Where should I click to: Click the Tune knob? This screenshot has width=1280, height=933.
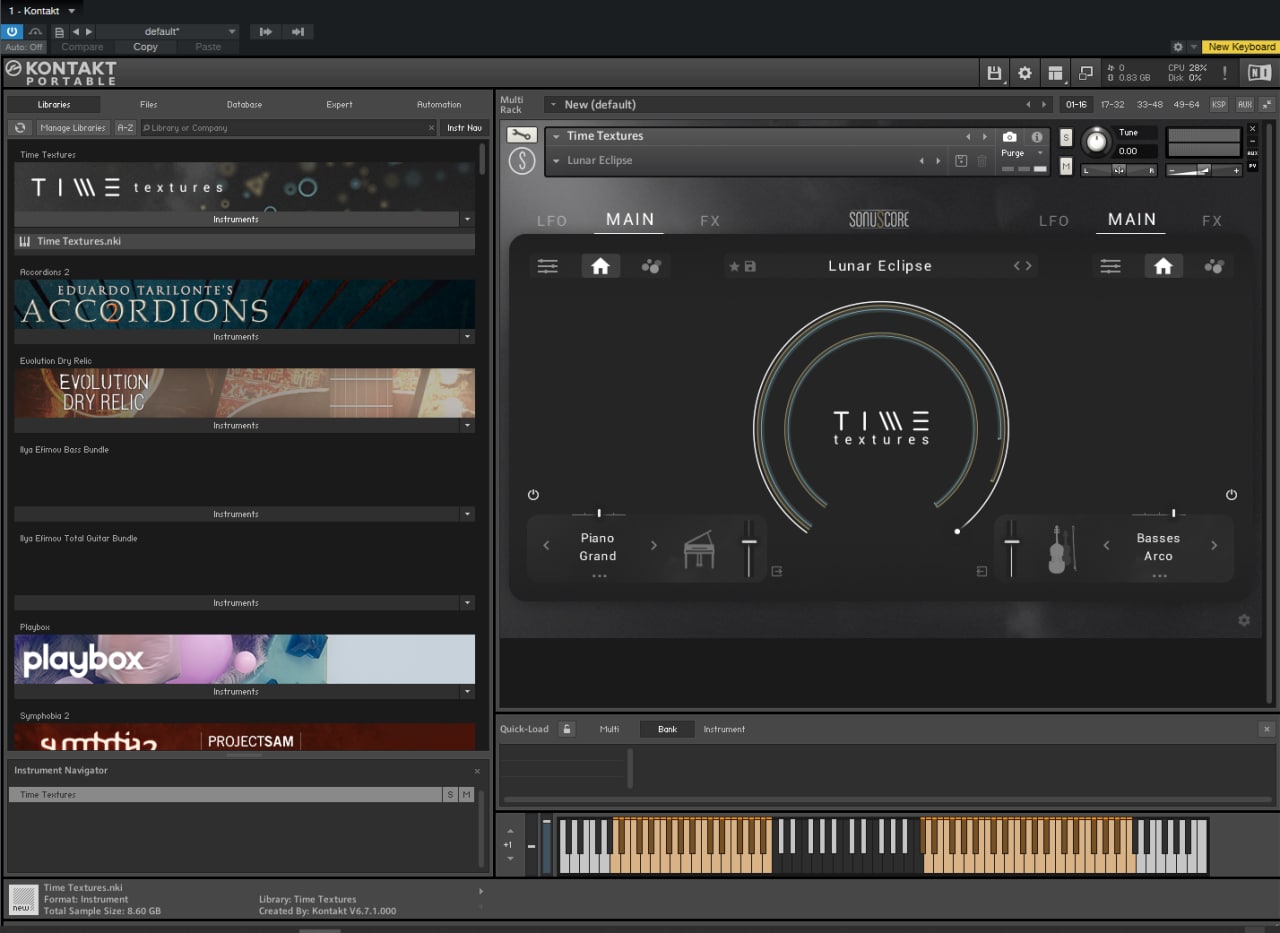click(x=1097, y=142)
